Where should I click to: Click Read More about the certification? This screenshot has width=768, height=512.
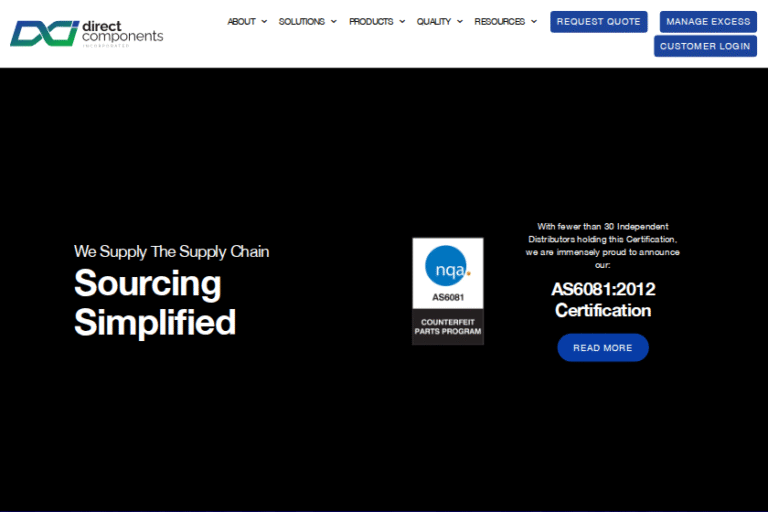602,348
